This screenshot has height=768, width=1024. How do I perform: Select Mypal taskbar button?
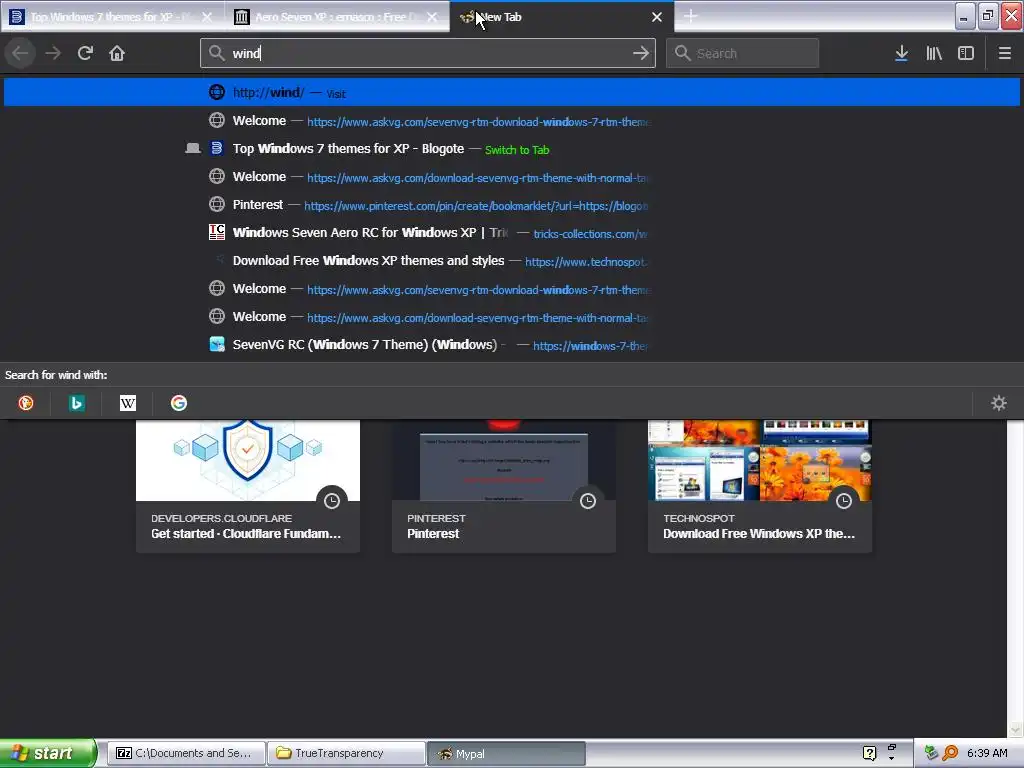tap(506, 753)
